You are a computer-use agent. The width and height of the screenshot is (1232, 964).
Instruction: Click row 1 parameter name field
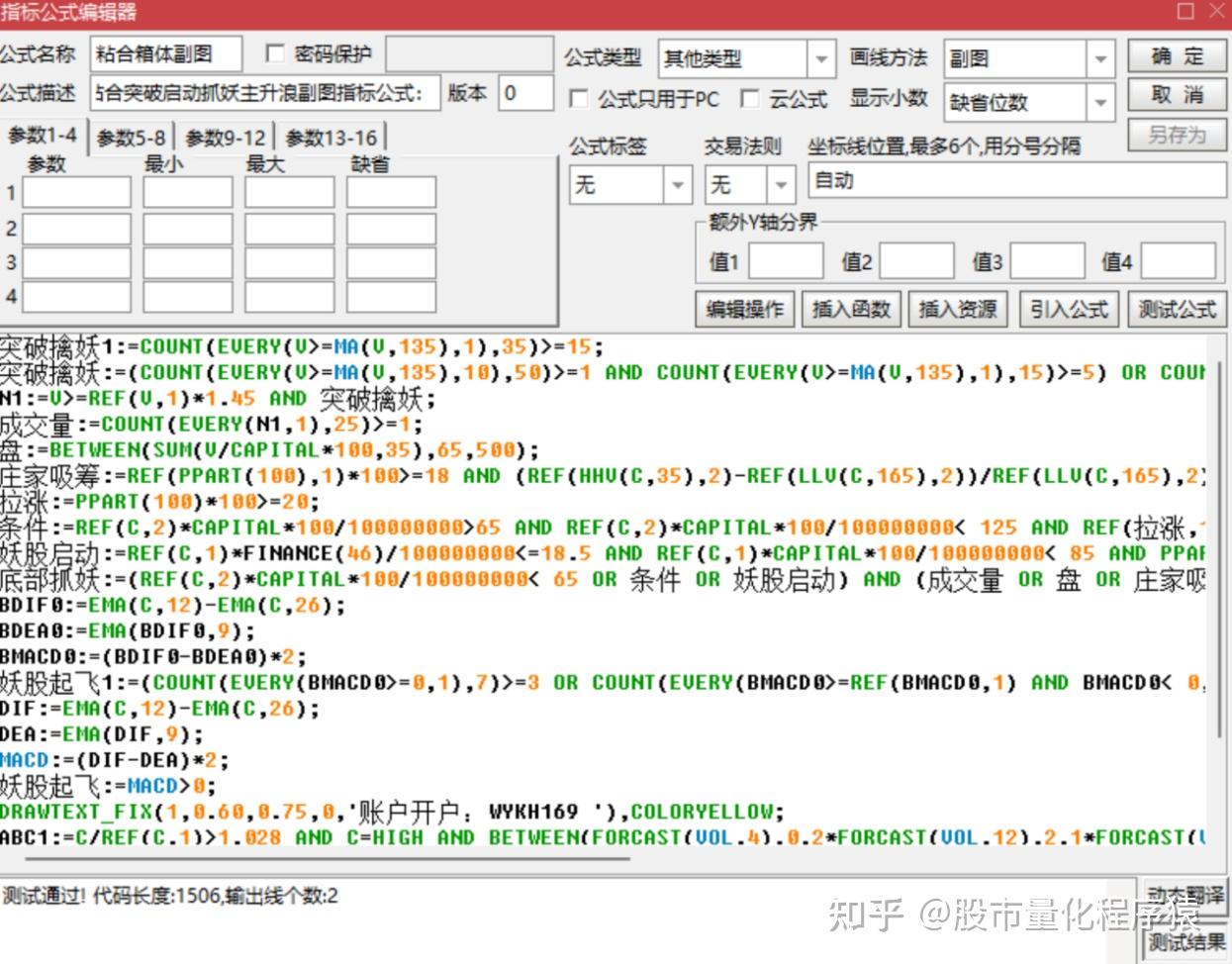(x=76, y=193)
